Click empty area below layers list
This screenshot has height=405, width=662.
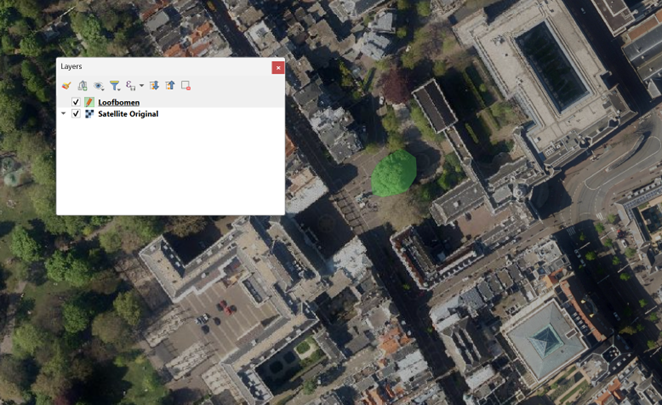point(170,170)
